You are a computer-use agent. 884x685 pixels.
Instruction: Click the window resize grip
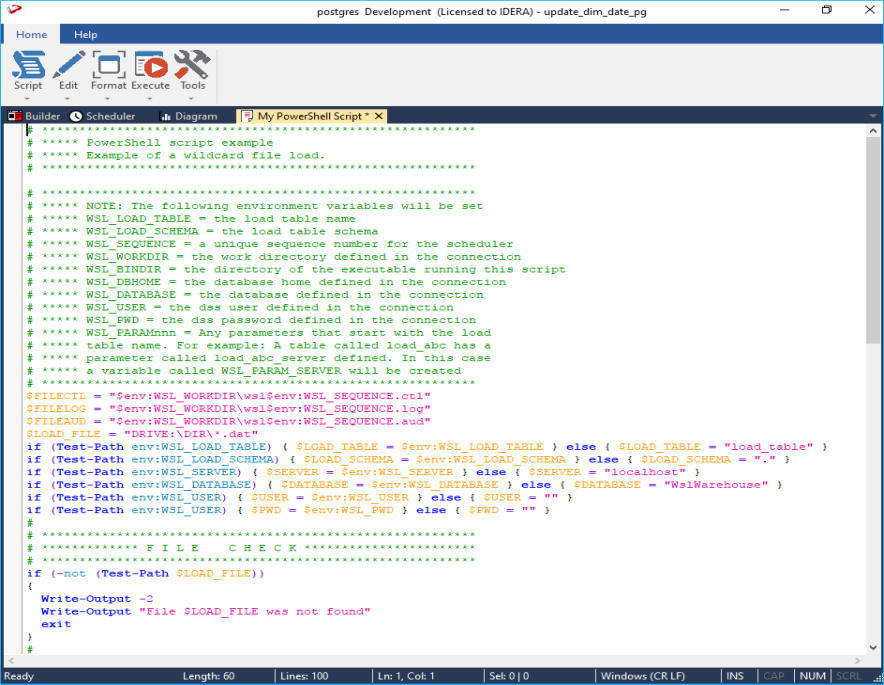pos(877,678)
